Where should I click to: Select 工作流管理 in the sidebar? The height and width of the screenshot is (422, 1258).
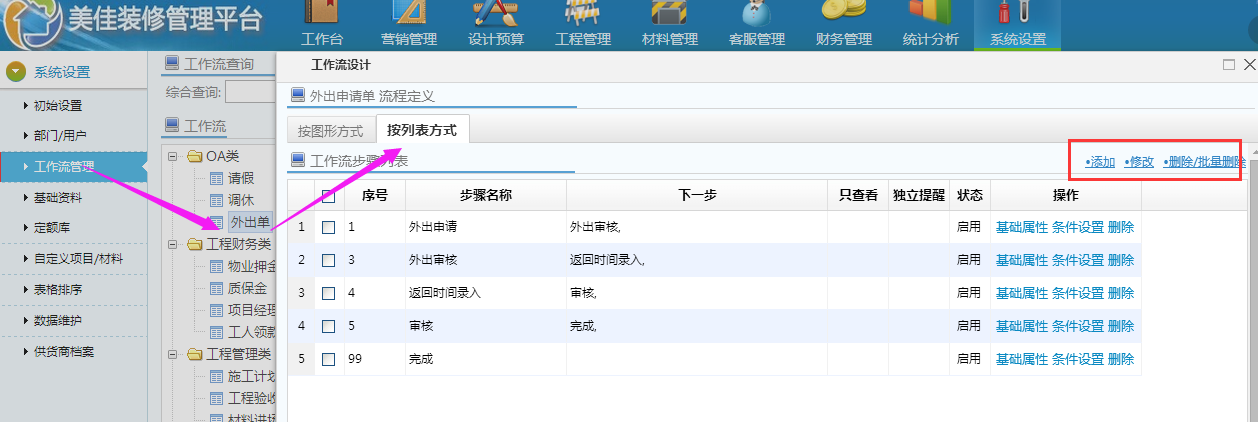coord(64,166)
